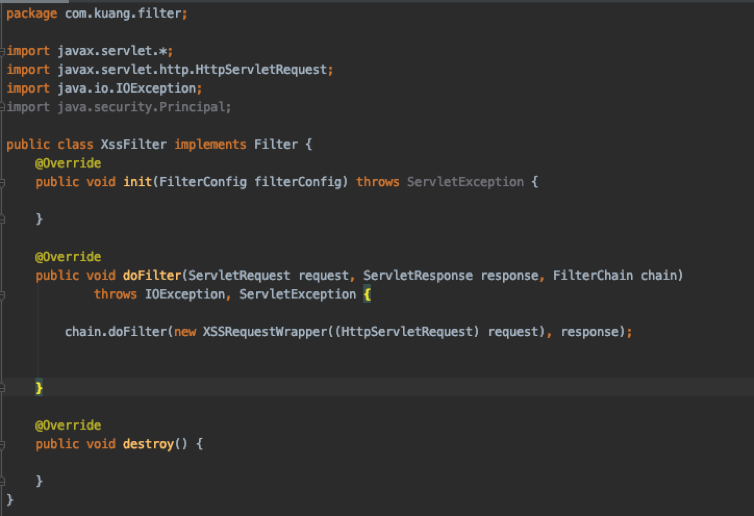Click the init method name
754x516 pixels.
(138, 182)
